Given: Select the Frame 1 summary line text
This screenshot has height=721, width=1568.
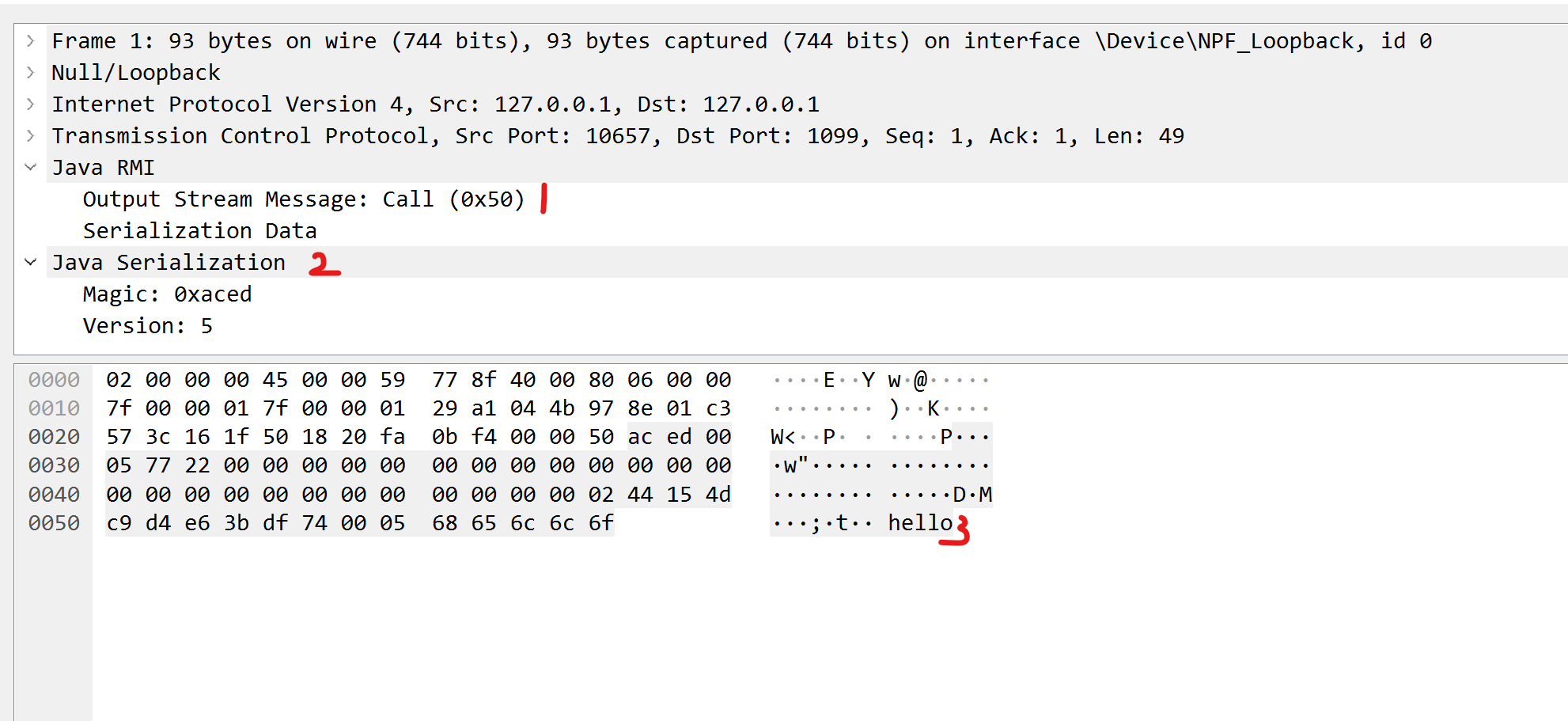Looking at the screenshot, I should click(740, 41).
